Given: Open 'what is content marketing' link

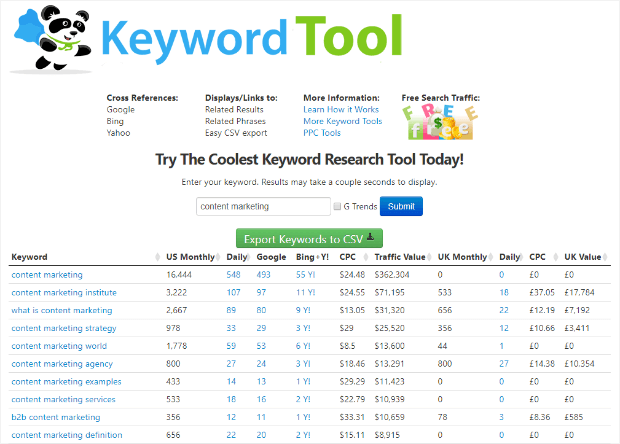Looking at the screenshot, I should pyautogui.click(x=62, y=310).
